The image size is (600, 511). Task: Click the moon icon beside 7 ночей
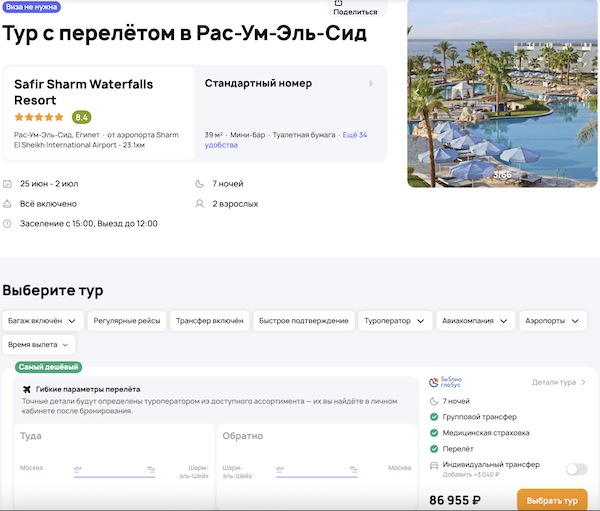click(x=199, y=184)
